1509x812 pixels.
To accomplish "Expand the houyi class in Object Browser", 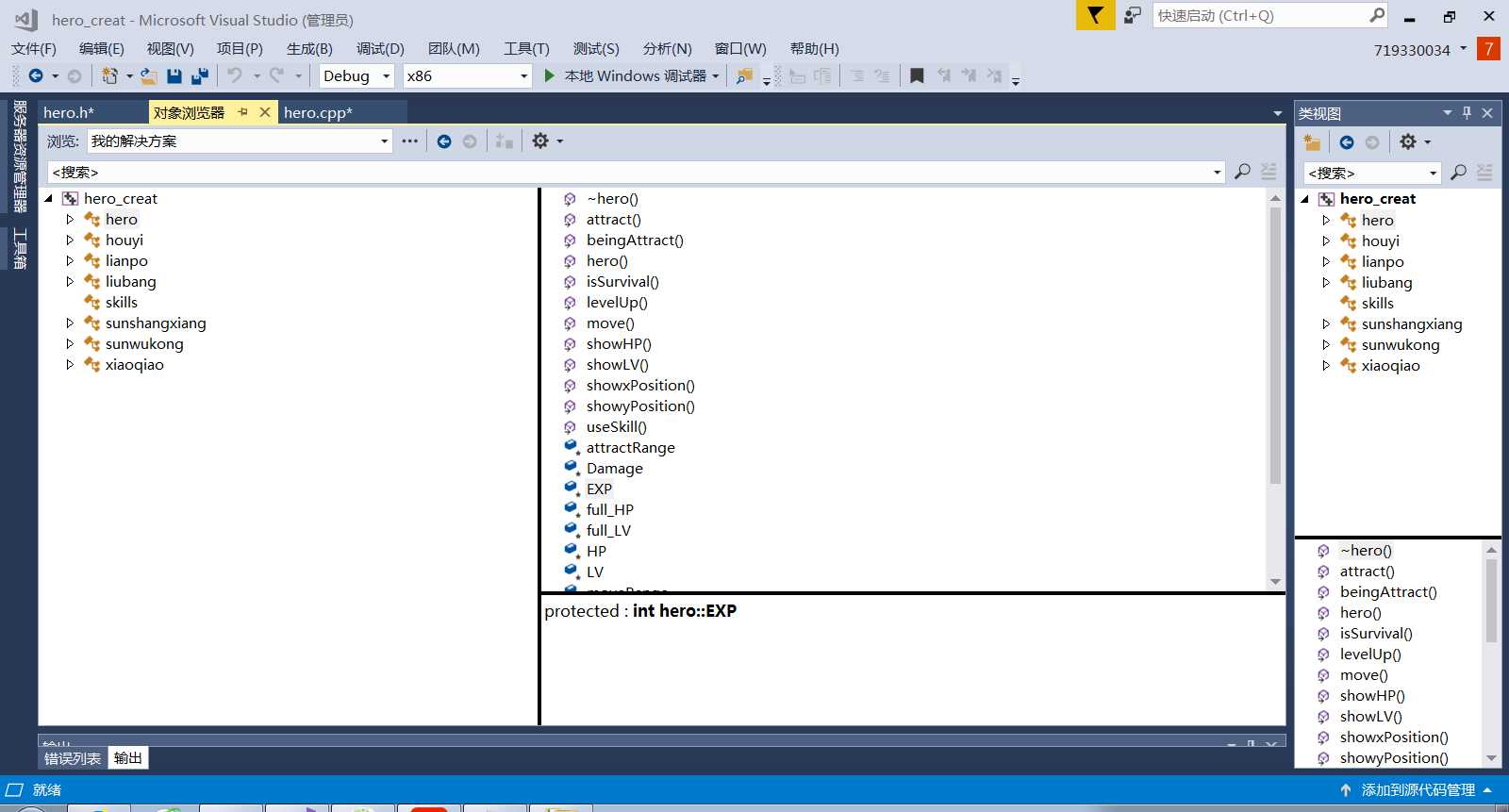I will click(x=70, y=240).
